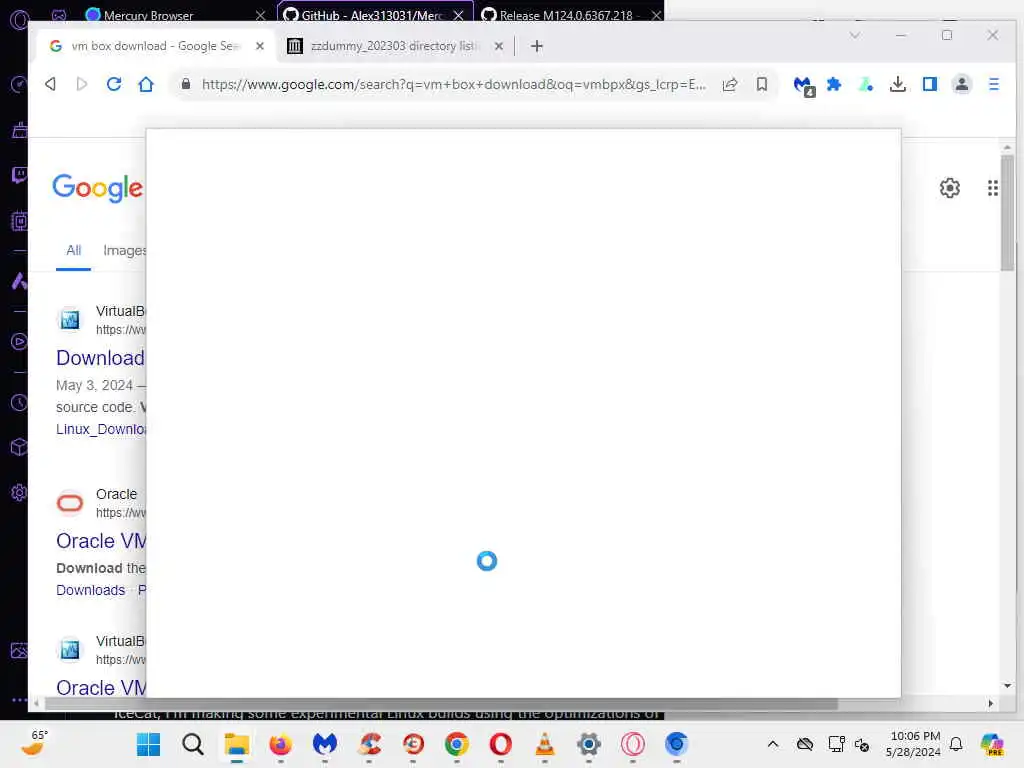1024x768 pixels.
Task: Click the green-blue extension icon in toolbar
Action: coord(866,84)
